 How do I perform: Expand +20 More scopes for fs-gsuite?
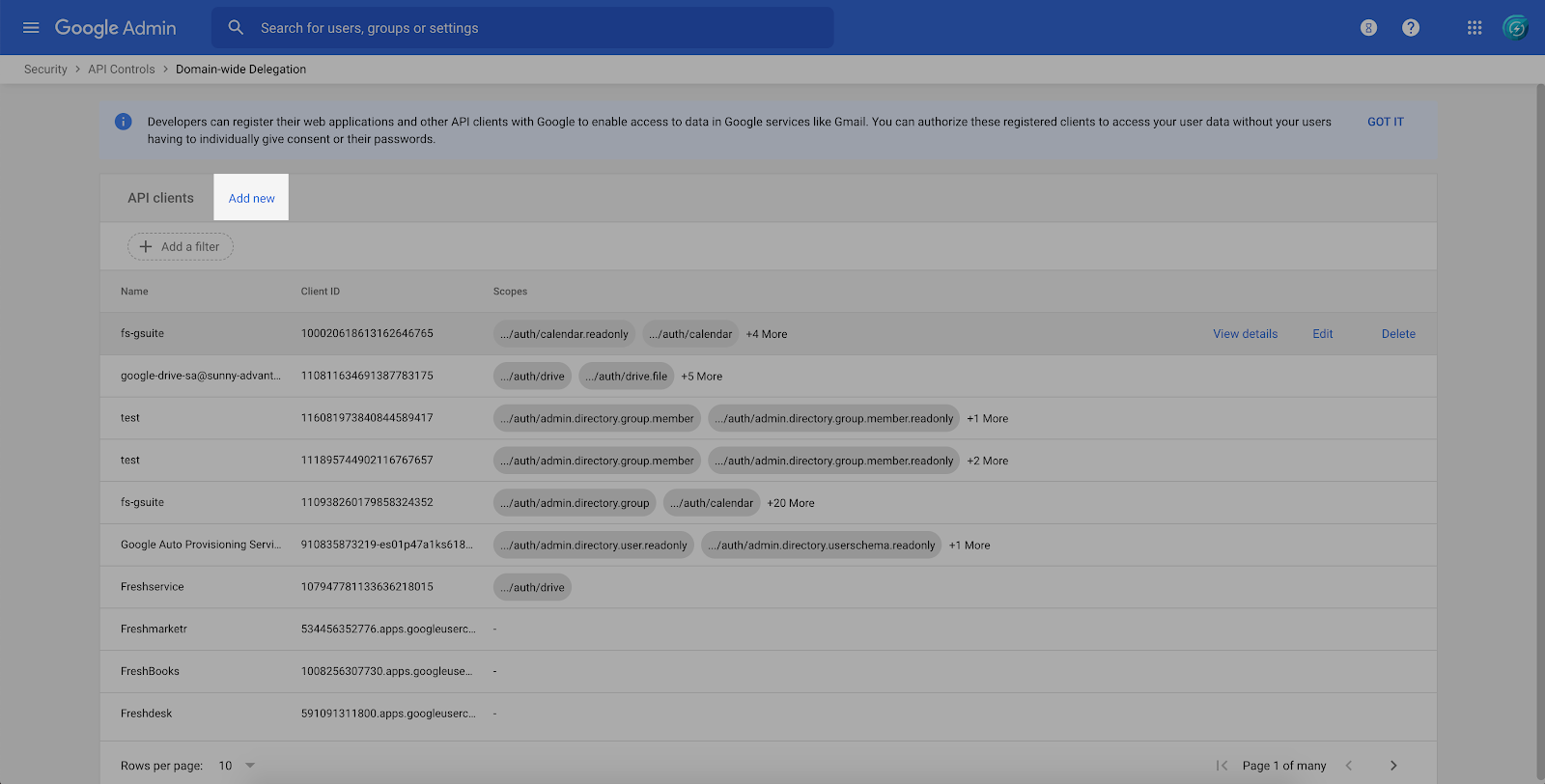[x=791, y=503]
